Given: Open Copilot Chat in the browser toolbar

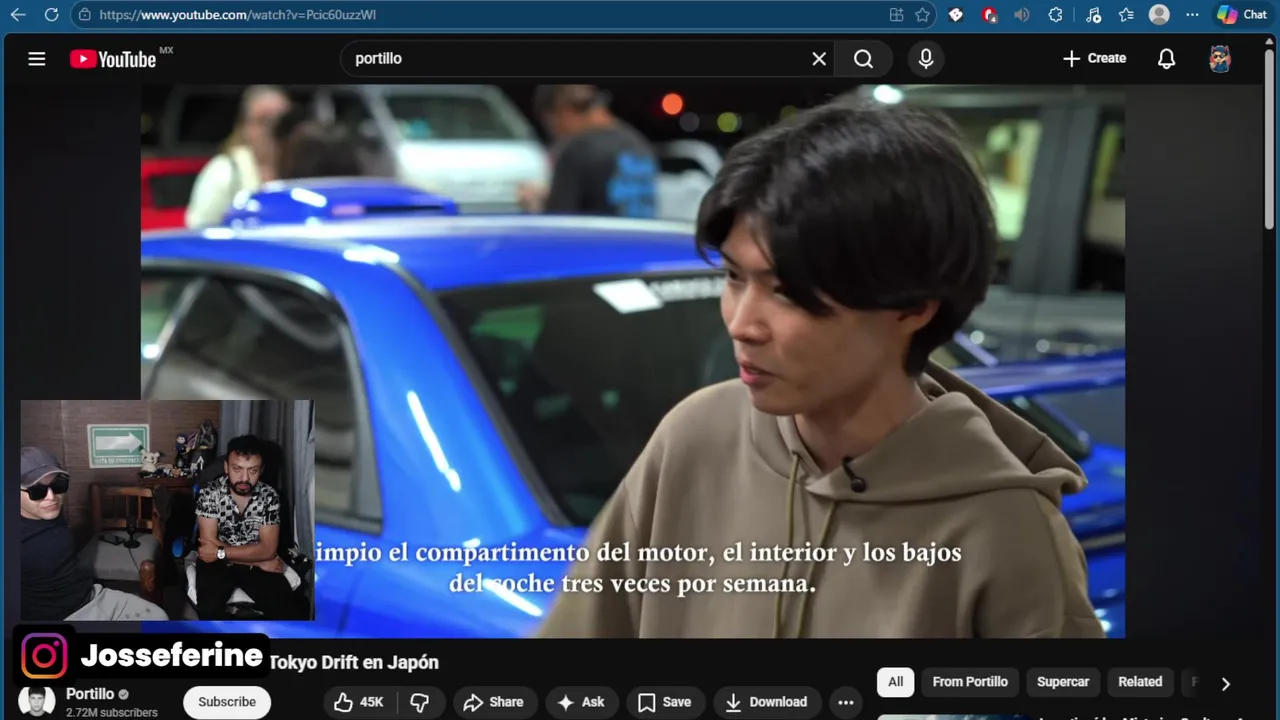Looking at the screenshot, I should (x=1241, y=15).
